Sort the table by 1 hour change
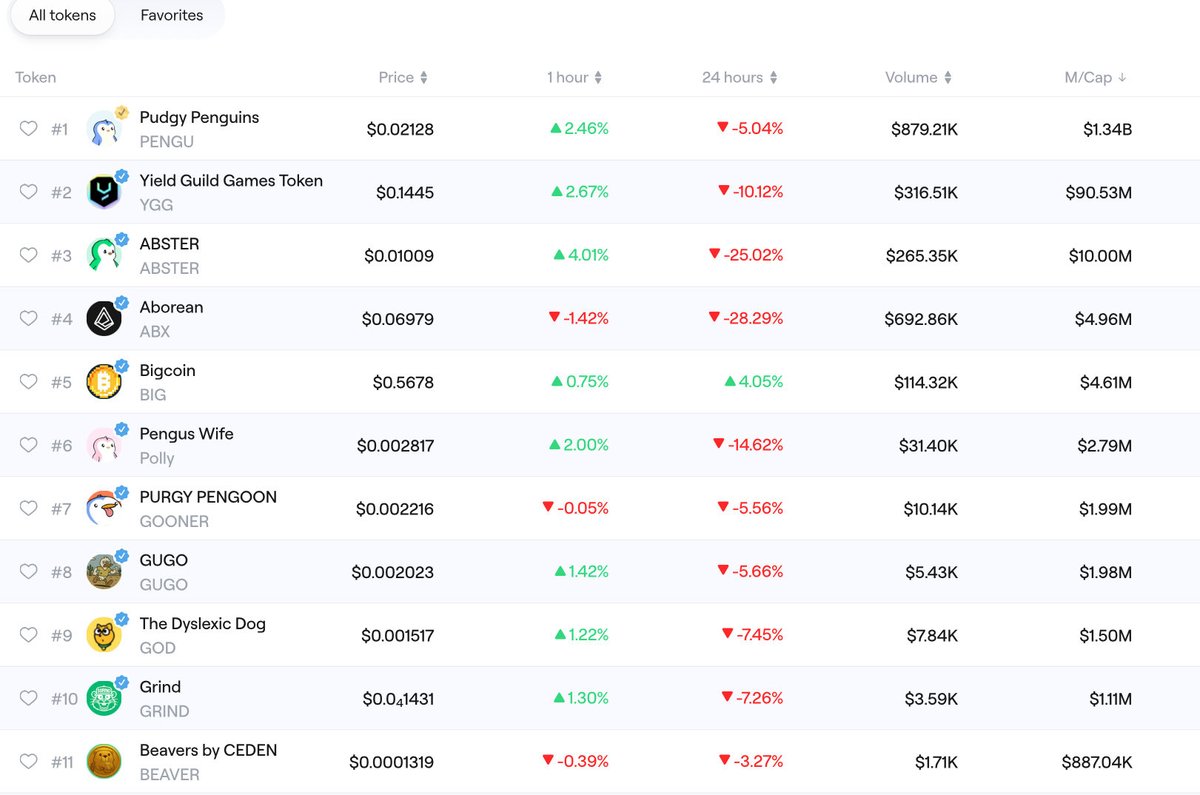Screen dimensions: 1200x795 [x=574, y=77]
